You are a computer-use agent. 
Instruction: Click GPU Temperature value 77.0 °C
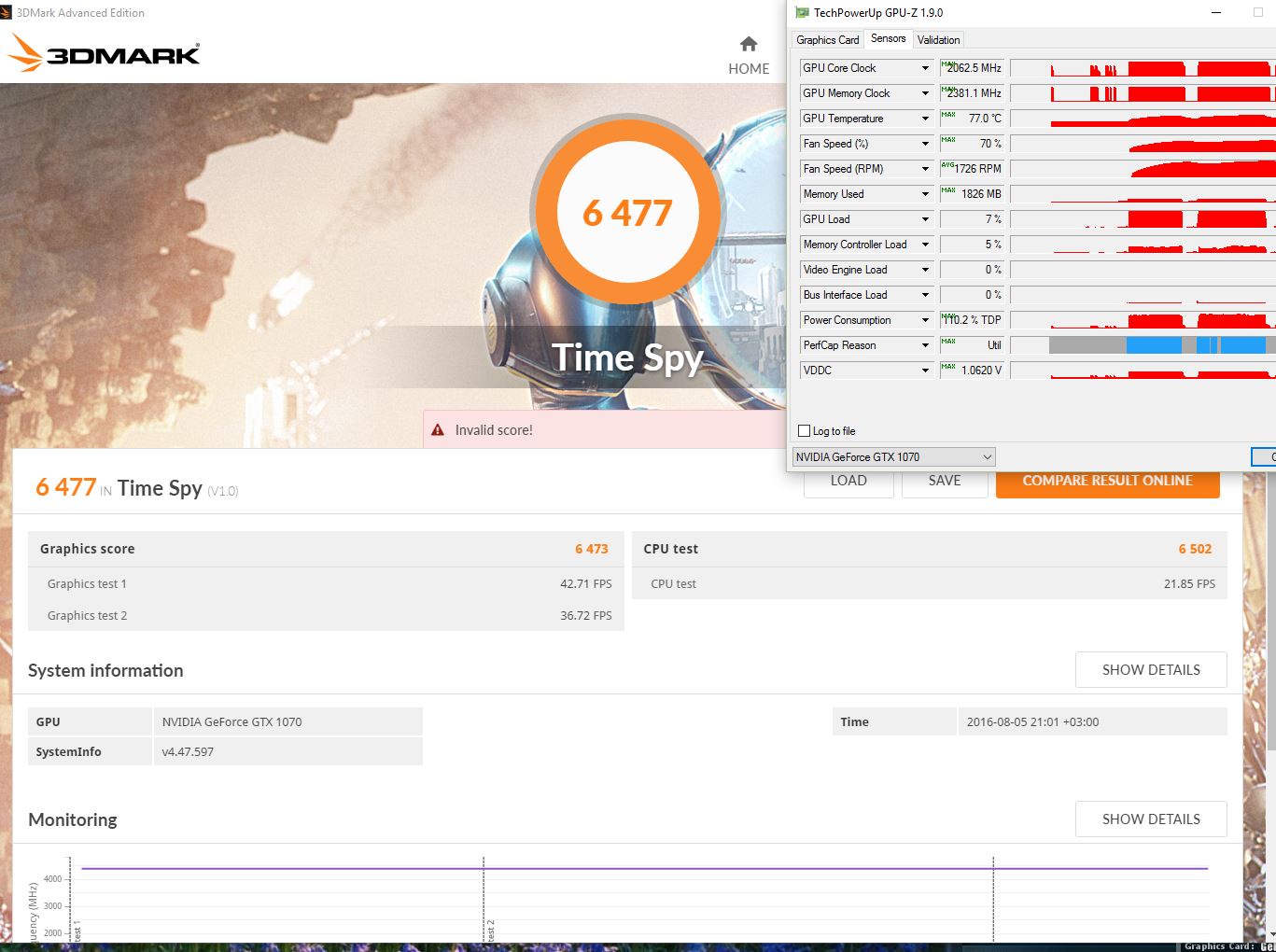pyautogui.click(x=972, y=119)
